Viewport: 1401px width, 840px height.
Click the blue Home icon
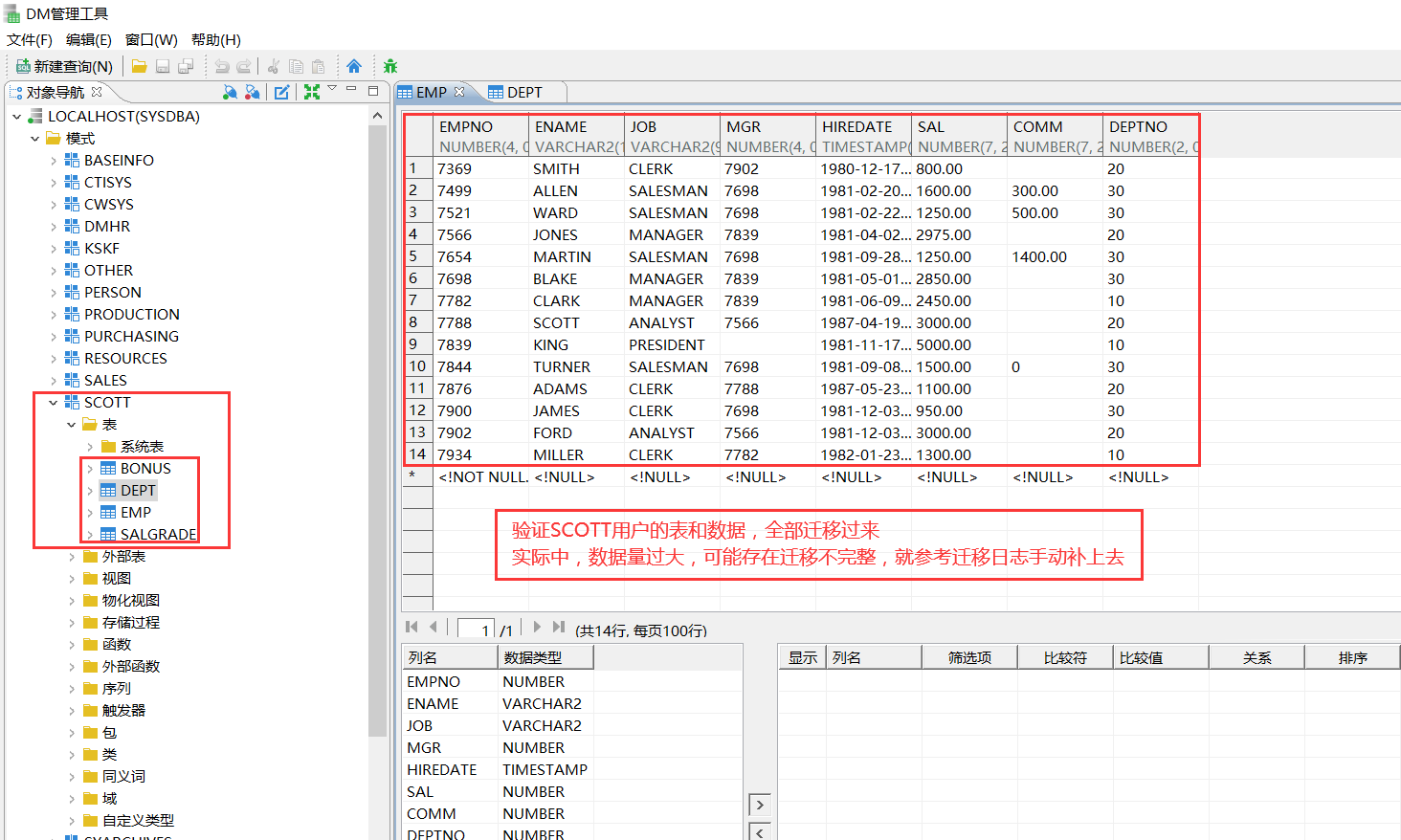pos(354,66)
